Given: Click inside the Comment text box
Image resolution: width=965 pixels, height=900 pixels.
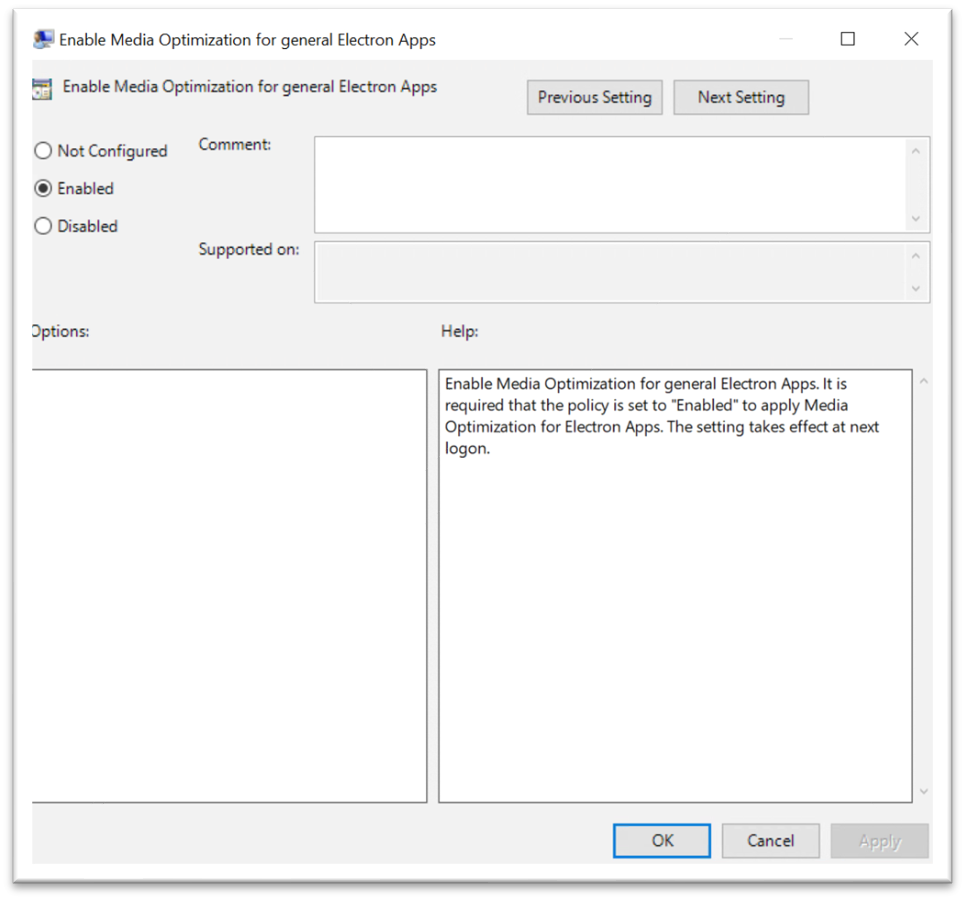Looking at the screenshot, I should [610, 185].
